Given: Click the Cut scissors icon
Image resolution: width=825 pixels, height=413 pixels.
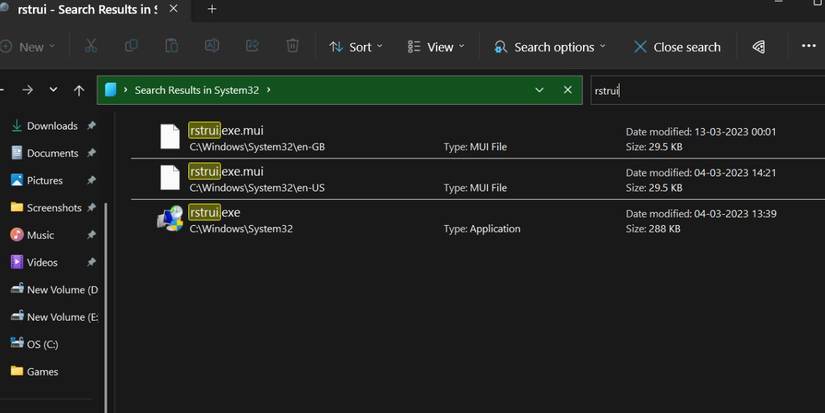Looking at the screenshot, I should (91, 46).
